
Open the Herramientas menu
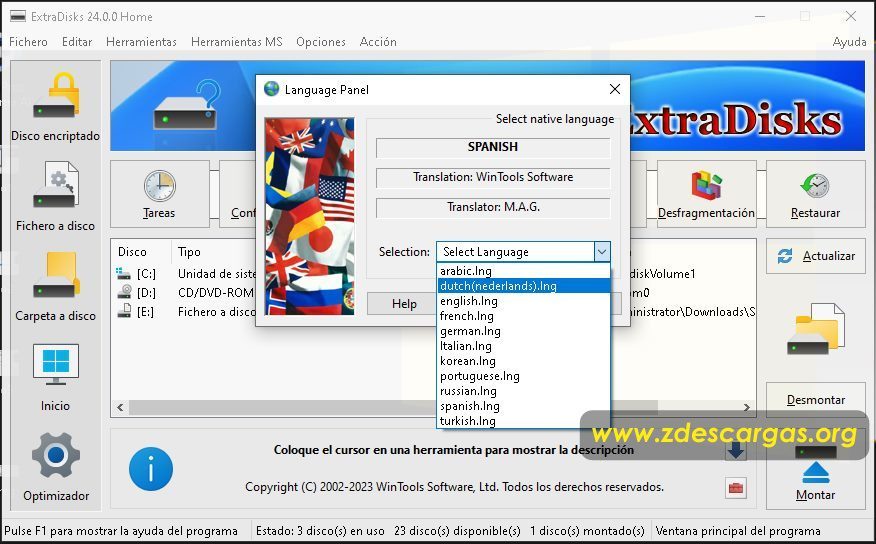coord(141,42)
